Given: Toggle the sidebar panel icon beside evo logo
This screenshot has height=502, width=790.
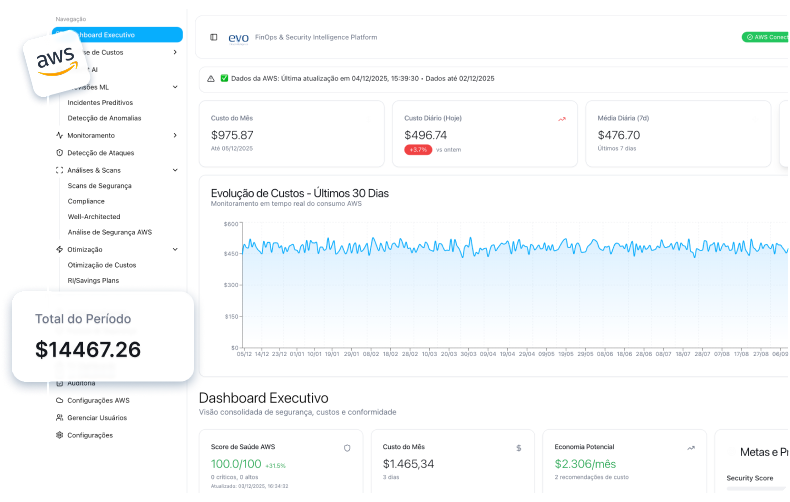Looking at the screenshot, I should pyautogui.click(x=213, y=37).
